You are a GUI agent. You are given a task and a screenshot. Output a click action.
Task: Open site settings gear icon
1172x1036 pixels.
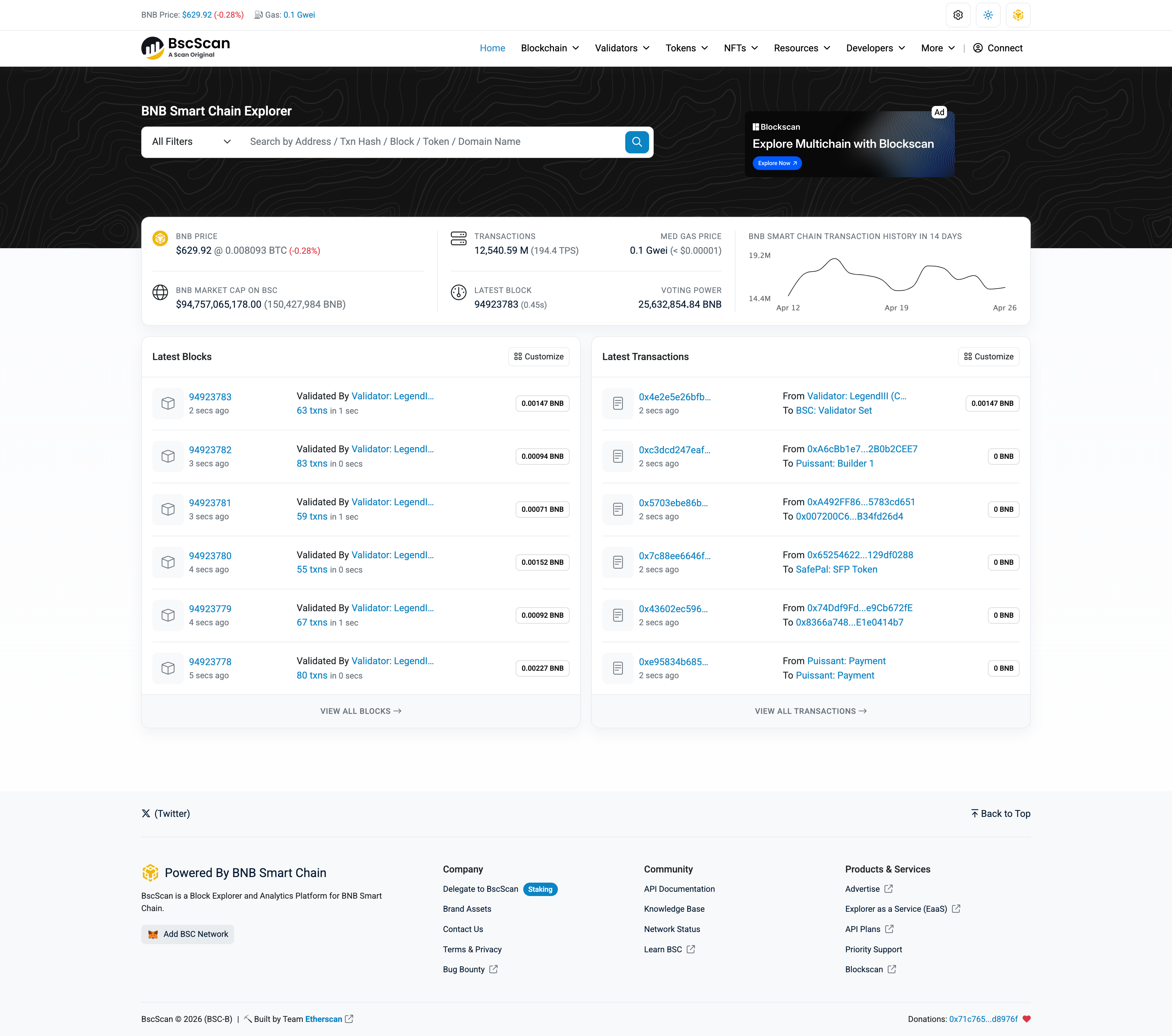pyautogui.click(x=957, y=15)
